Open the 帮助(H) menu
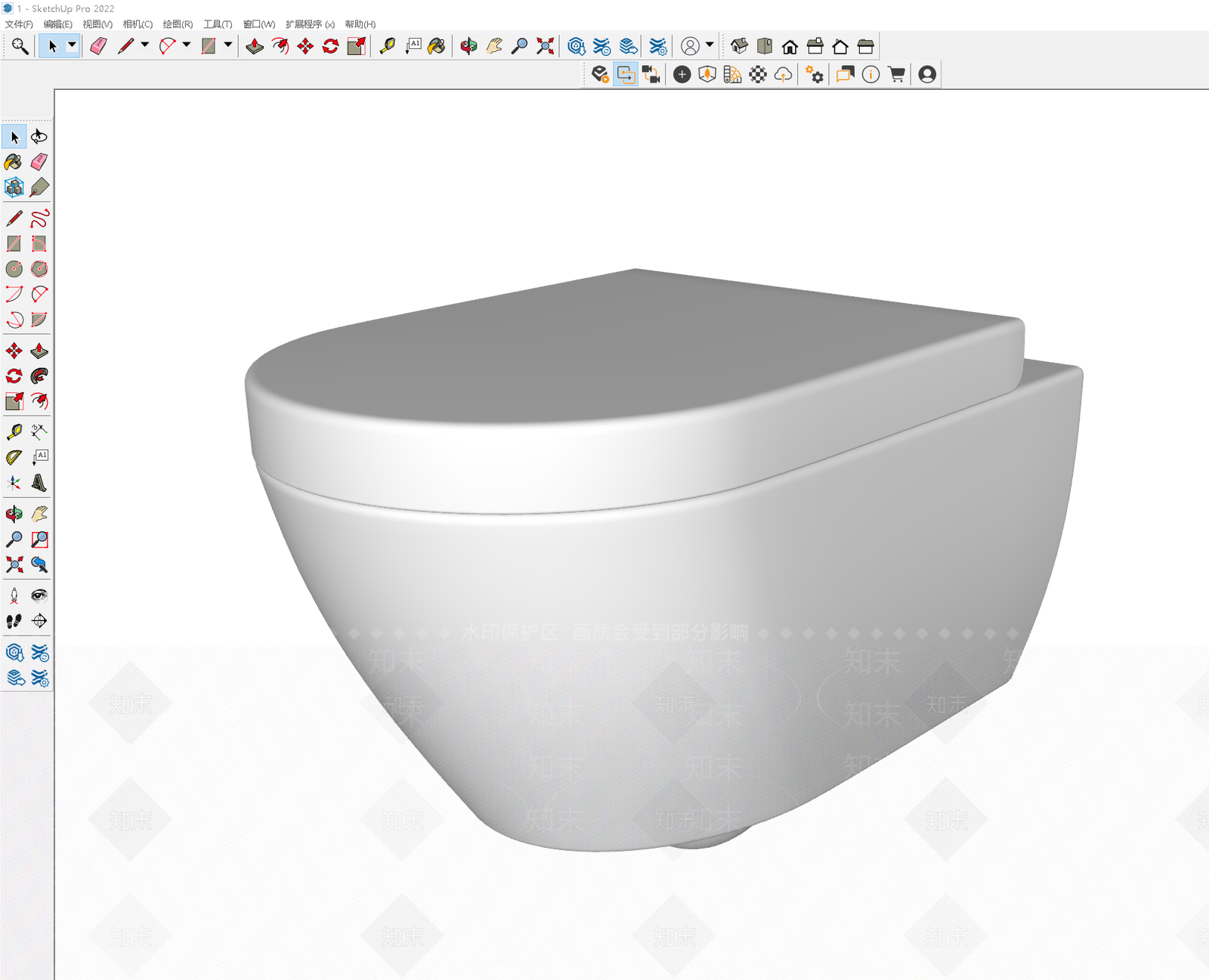1209x980 pixels. [360, 24]
